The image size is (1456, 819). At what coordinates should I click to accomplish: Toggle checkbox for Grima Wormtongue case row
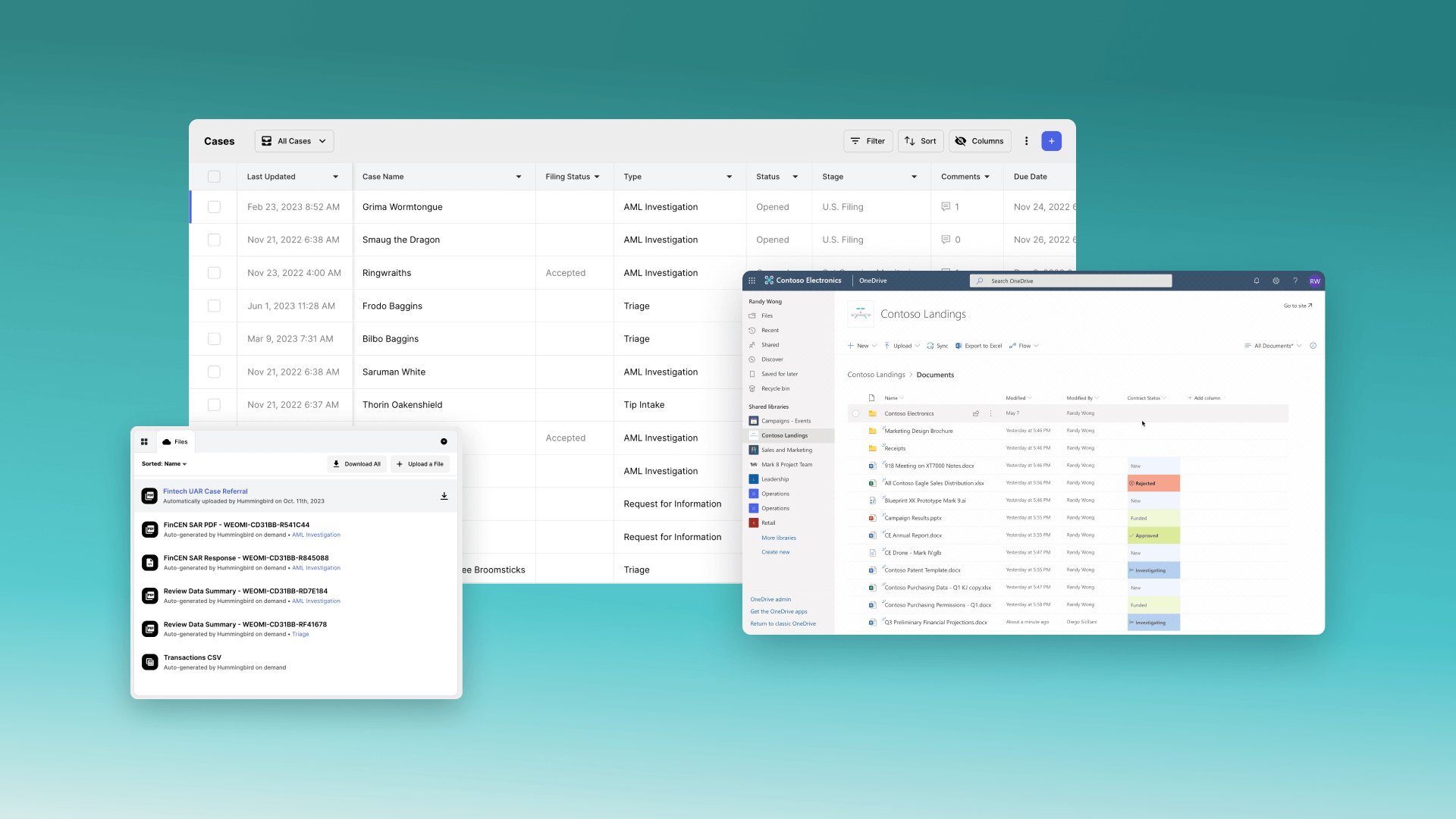(x=214, y=206)
